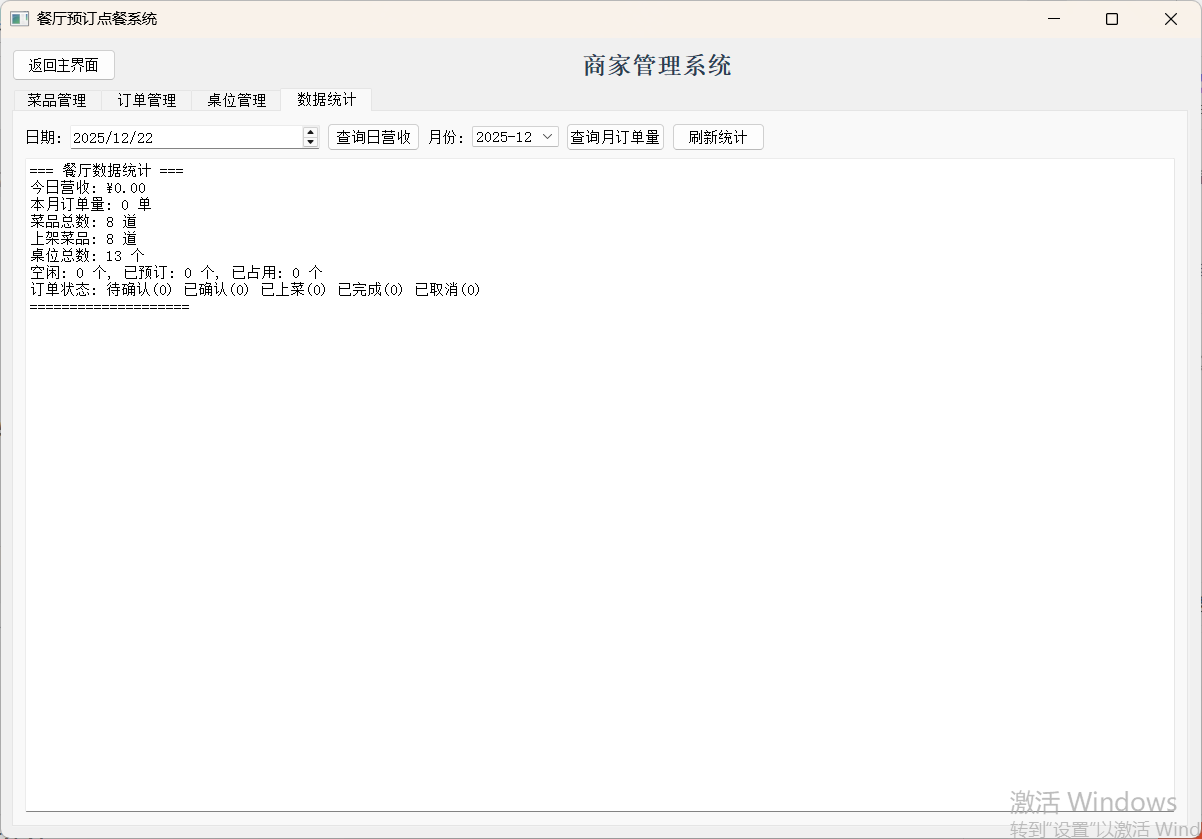Decrease the date with the down stepper arrow
Viewport: 1202px width, 839px height.
(310, 142)
